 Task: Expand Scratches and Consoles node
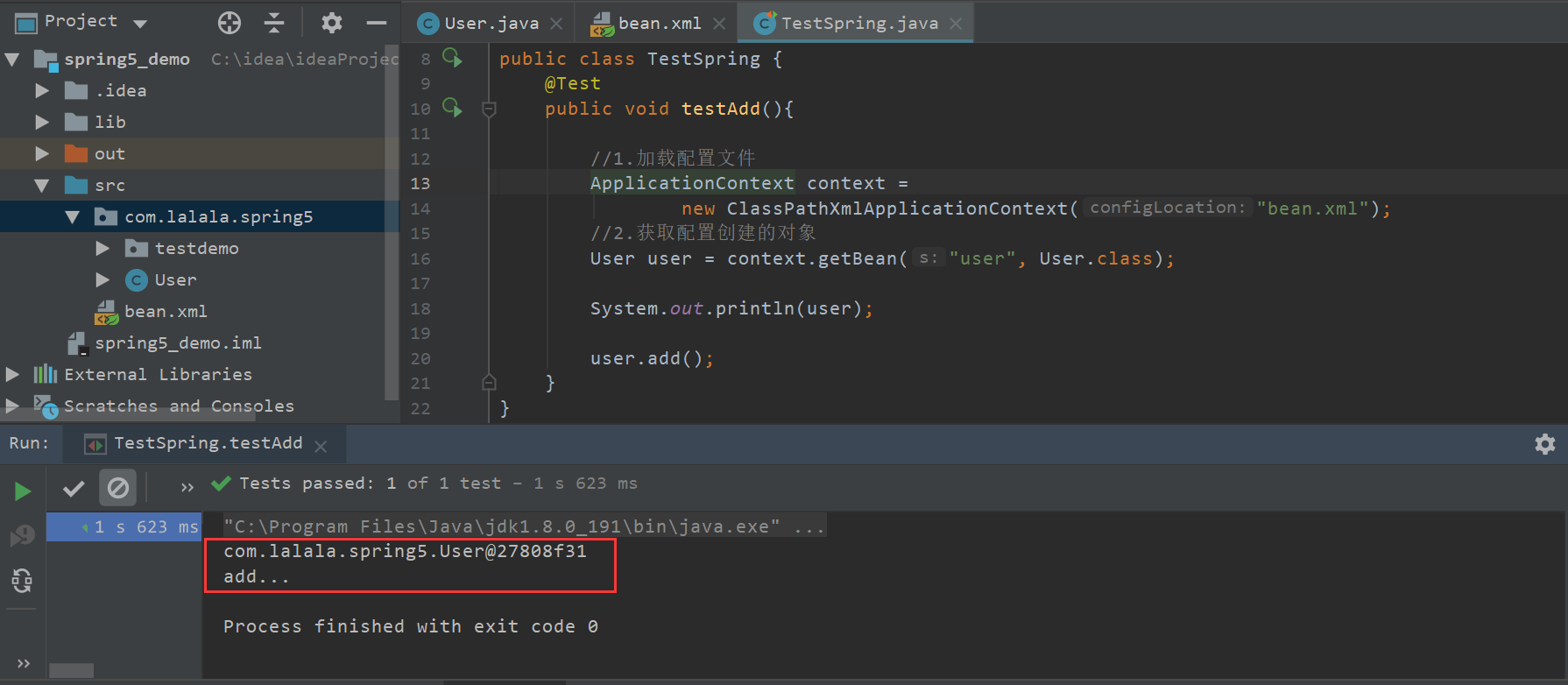(12, 406)
